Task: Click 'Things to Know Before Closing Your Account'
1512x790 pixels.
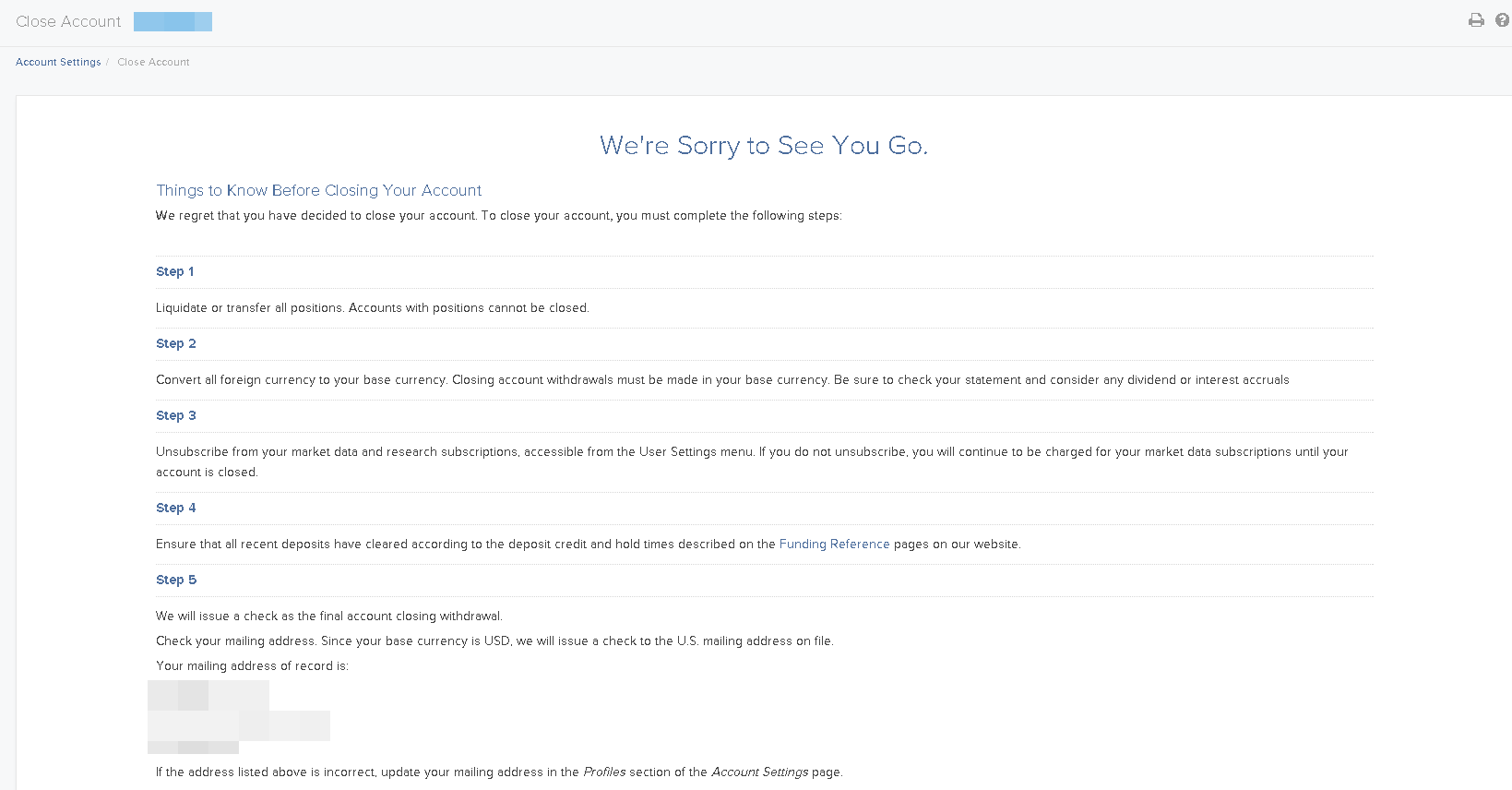Action: pyautogui.click(x=318, y=190)
